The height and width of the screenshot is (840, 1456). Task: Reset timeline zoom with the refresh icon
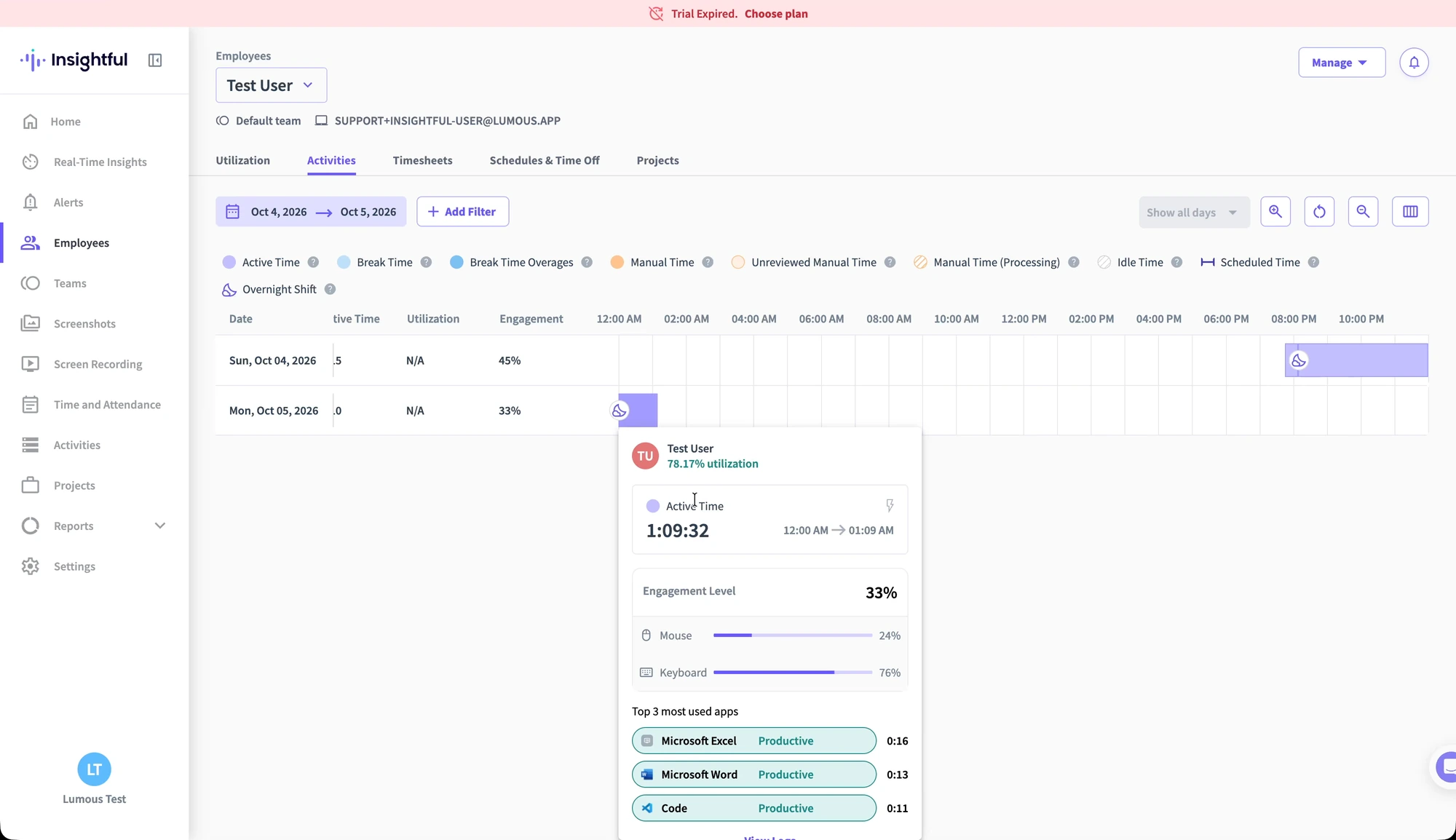(1319, 212)
